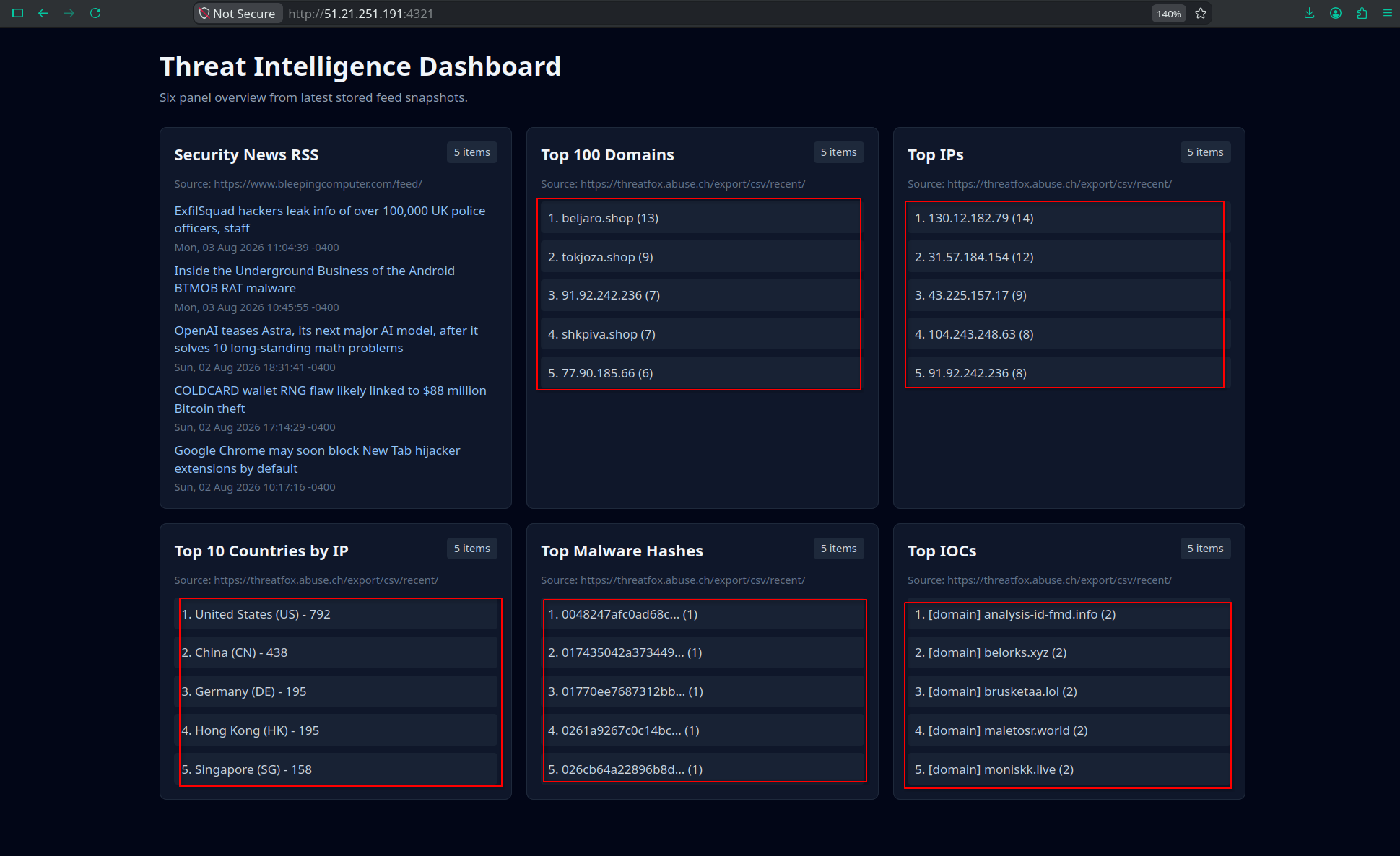Open the OpenAI teases Astra article
Viewport: 1400px width, 856px height.
point(326,339)
